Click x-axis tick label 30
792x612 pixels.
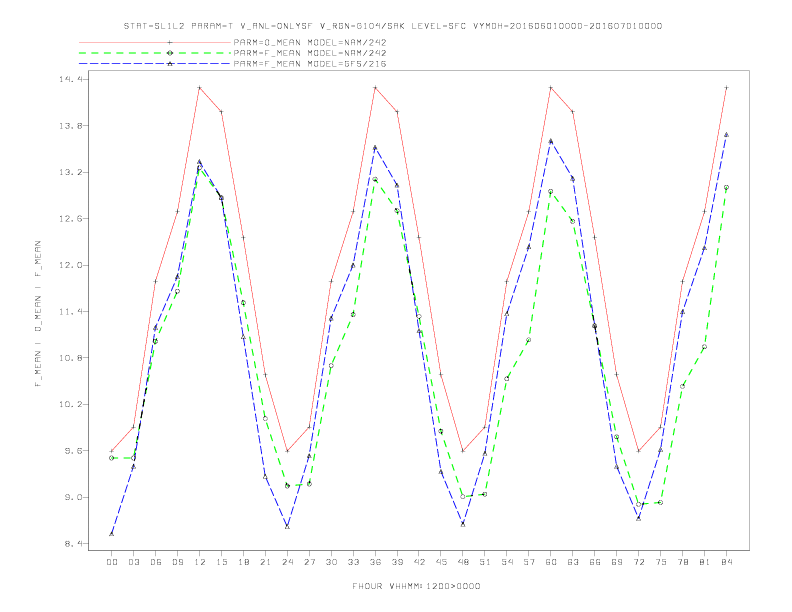point(331,562)
